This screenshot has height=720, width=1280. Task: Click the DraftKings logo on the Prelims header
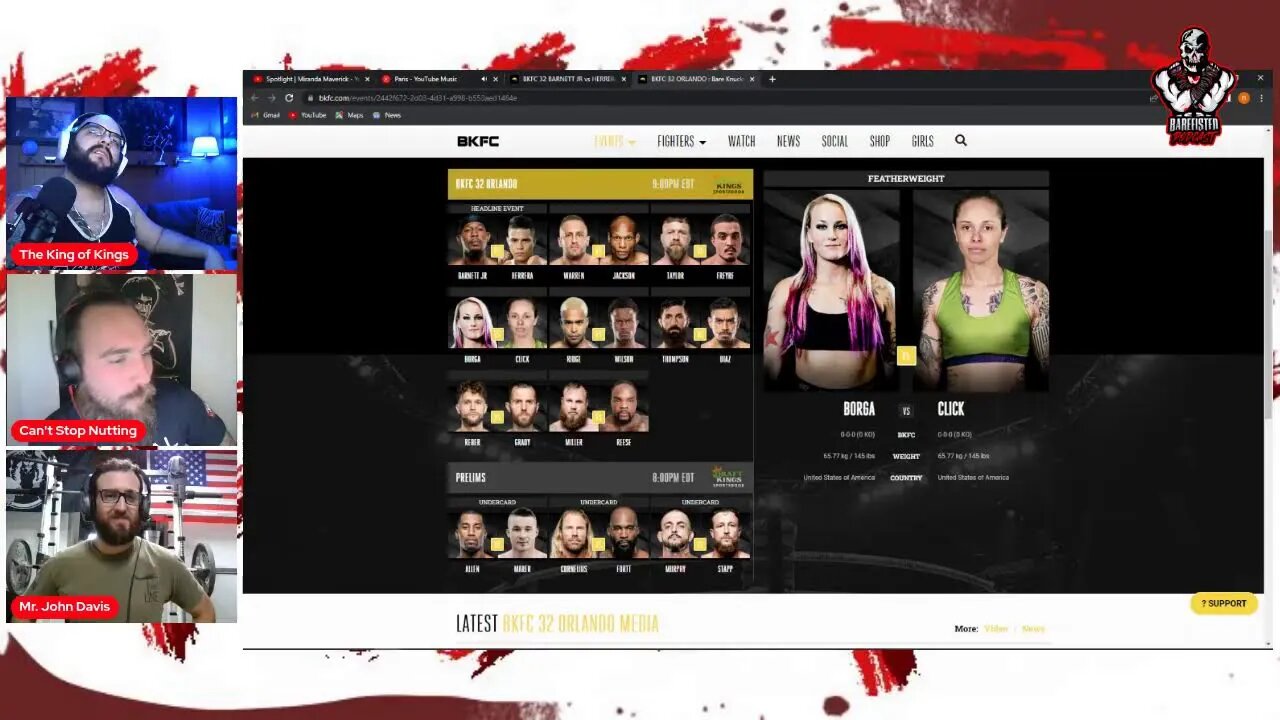(728, 477)
